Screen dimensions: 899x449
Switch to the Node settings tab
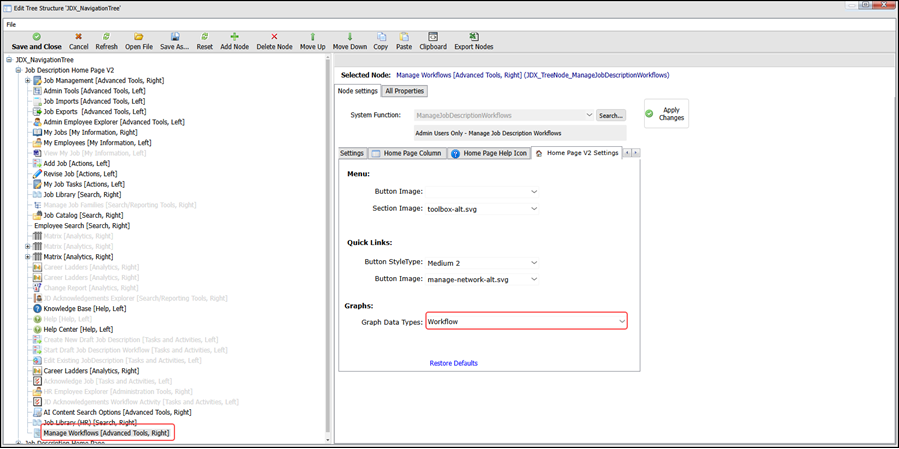(358, 91)
